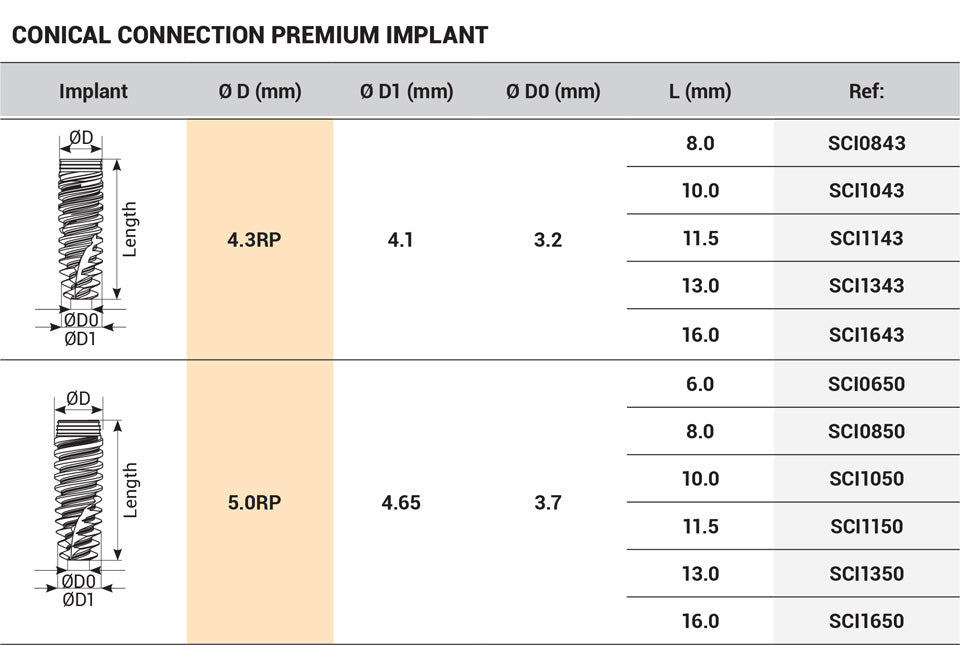Open reference SCI1043
Image resolution: width=960 pixels, height=646 pixels.
866,190
